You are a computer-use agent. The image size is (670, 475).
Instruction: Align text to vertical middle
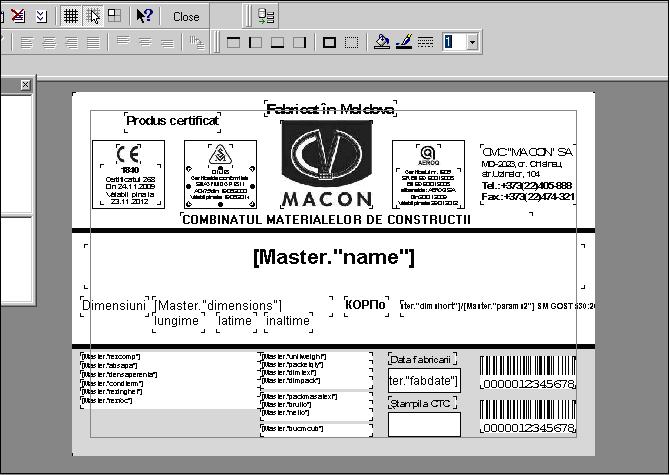145,42
